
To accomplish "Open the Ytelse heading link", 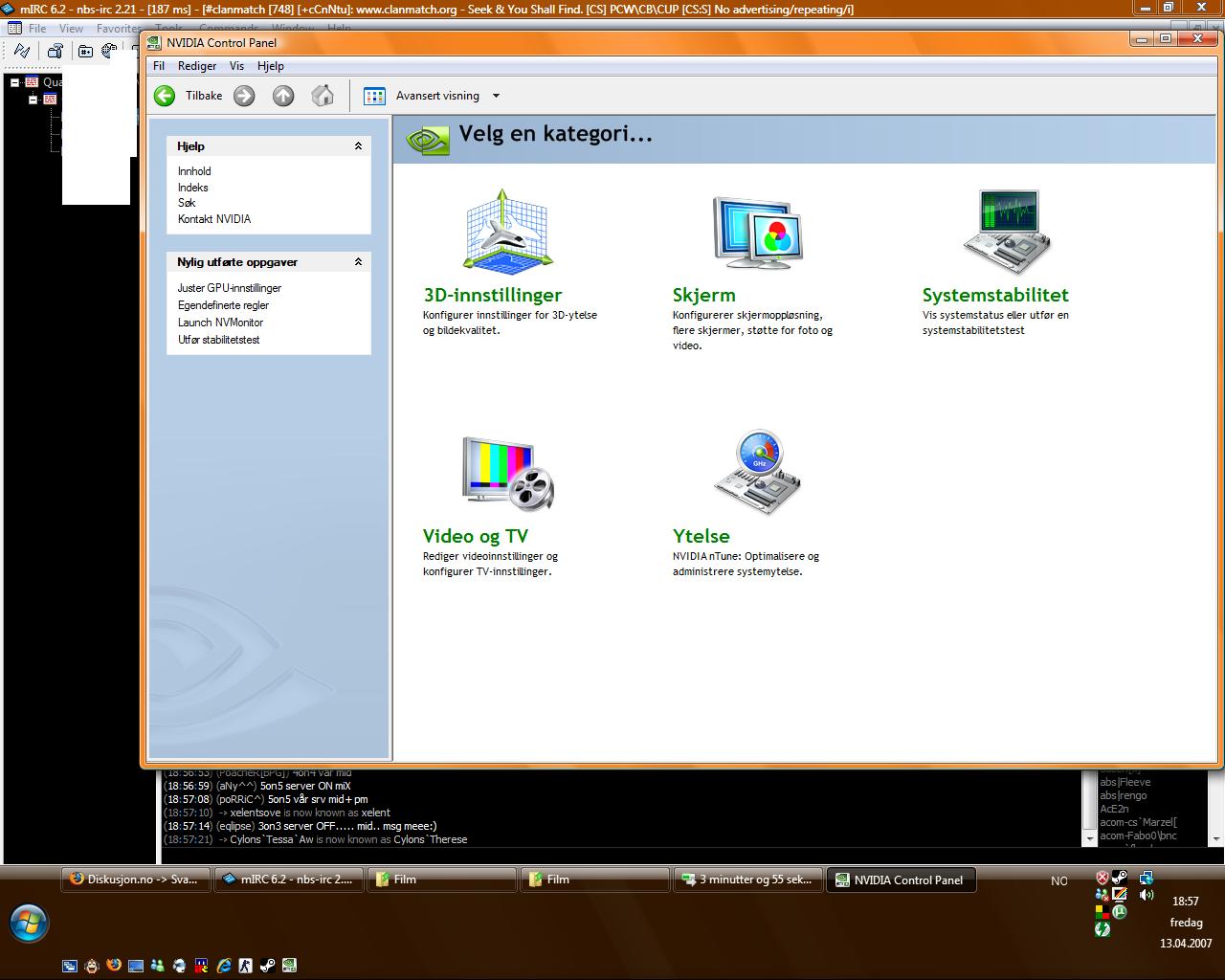I will point(702,536).
